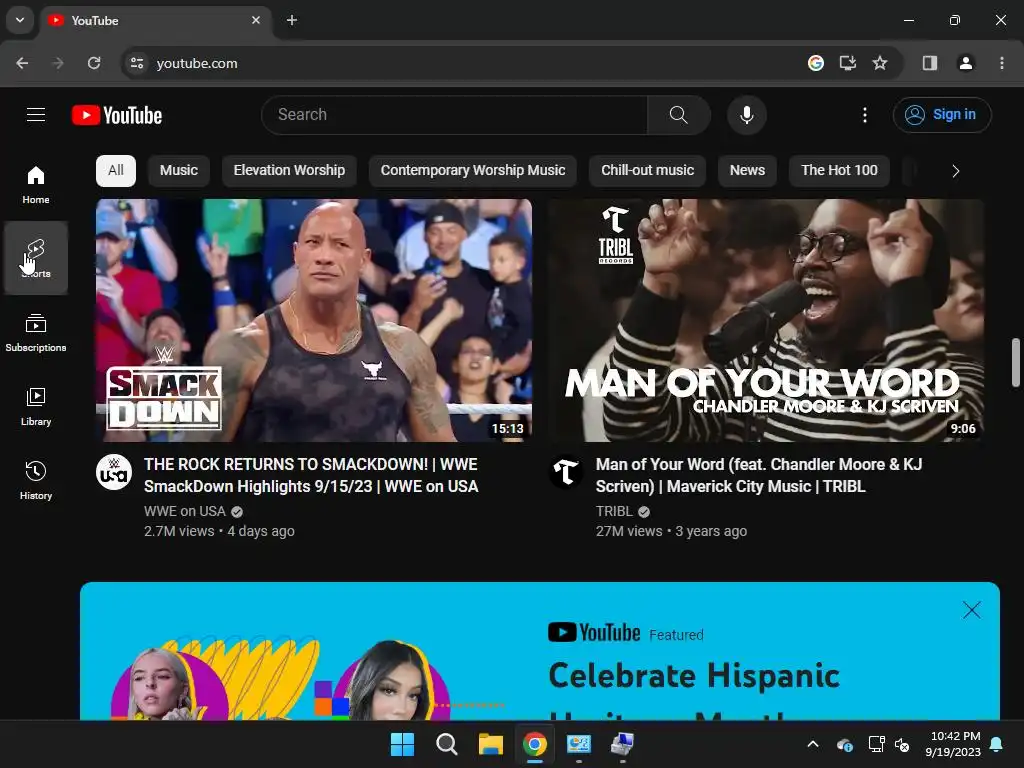The image size is (1024, 768).
Task: Select the News filter chip
Action: [747, 170]
